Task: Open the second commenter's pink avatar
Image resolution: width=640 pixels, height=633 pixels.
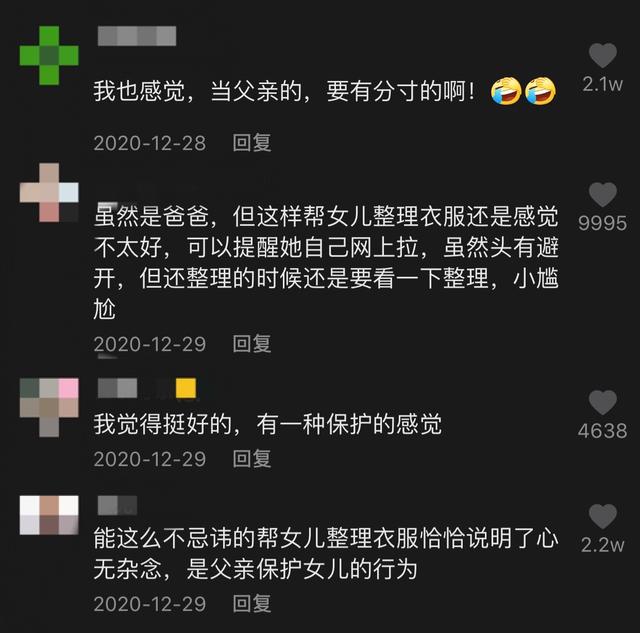Action: pyautogui.click(x=49, y=193)
